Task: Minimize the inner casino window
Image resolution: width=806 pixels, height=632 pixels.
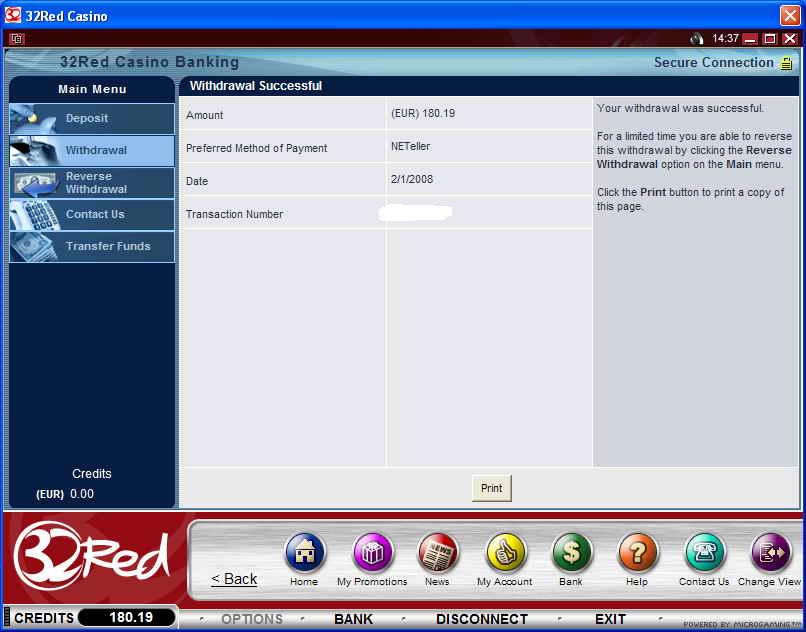Action: (x=750, y=39)
